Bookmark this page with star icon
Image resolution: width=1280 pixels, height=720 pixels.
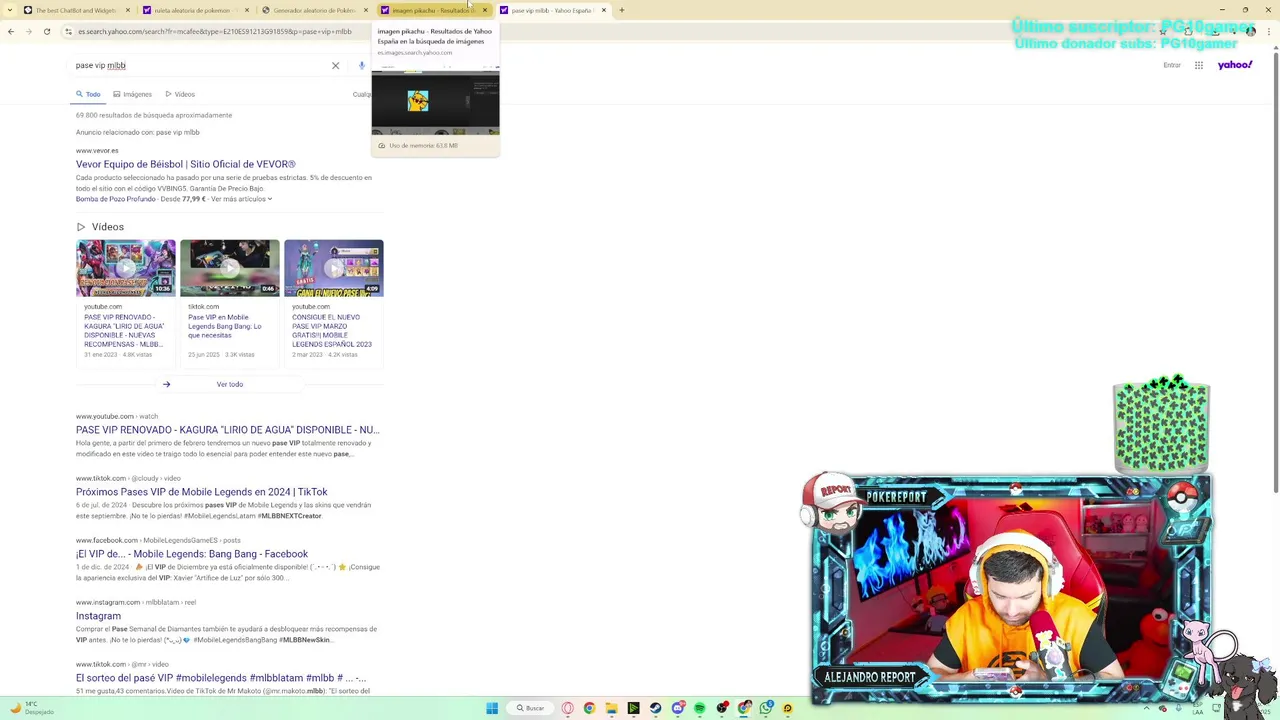(1163, 32)
